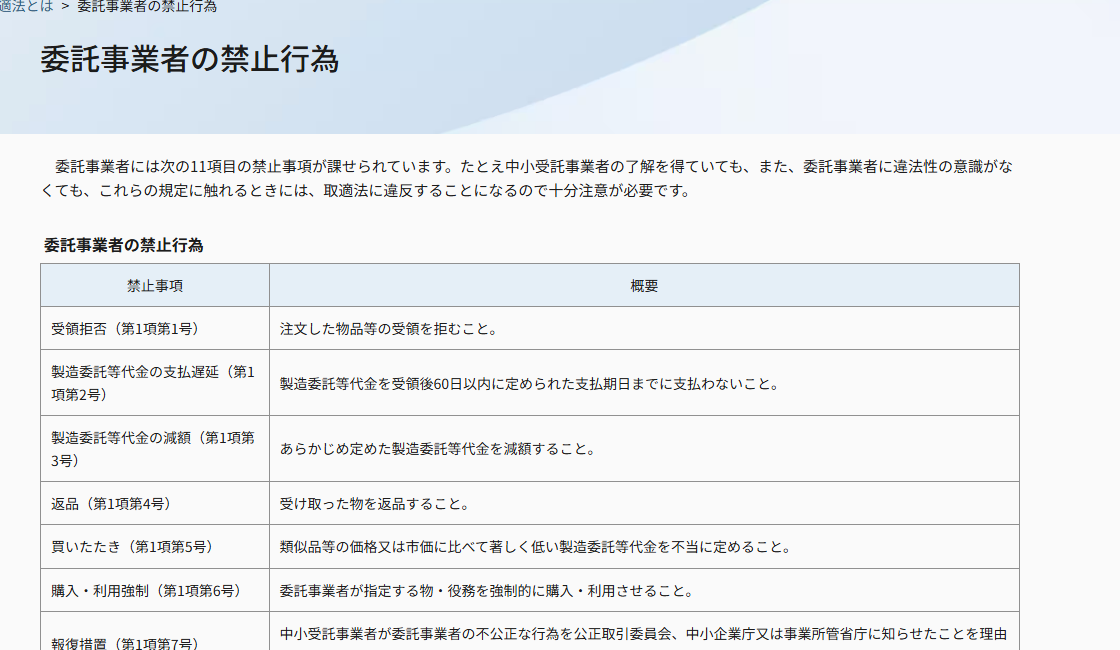The width and height of the screenshot is (1120, 650).
Task: Select cell 製造委託等代金の減額（第1項第3号）
Action: [x=155, y=449]
